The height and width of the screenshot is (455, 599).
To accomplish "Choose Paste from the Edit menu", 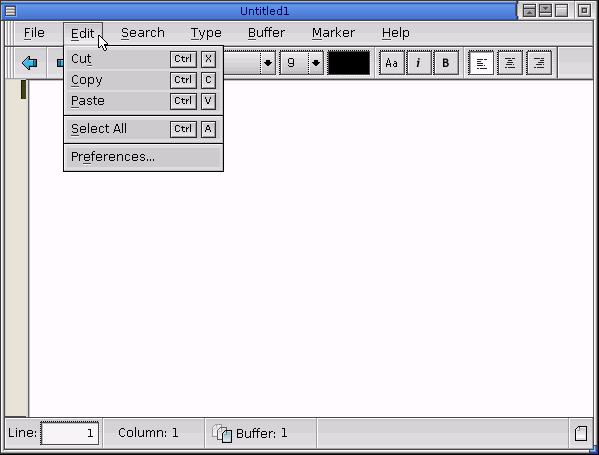I will pos(143,101).
